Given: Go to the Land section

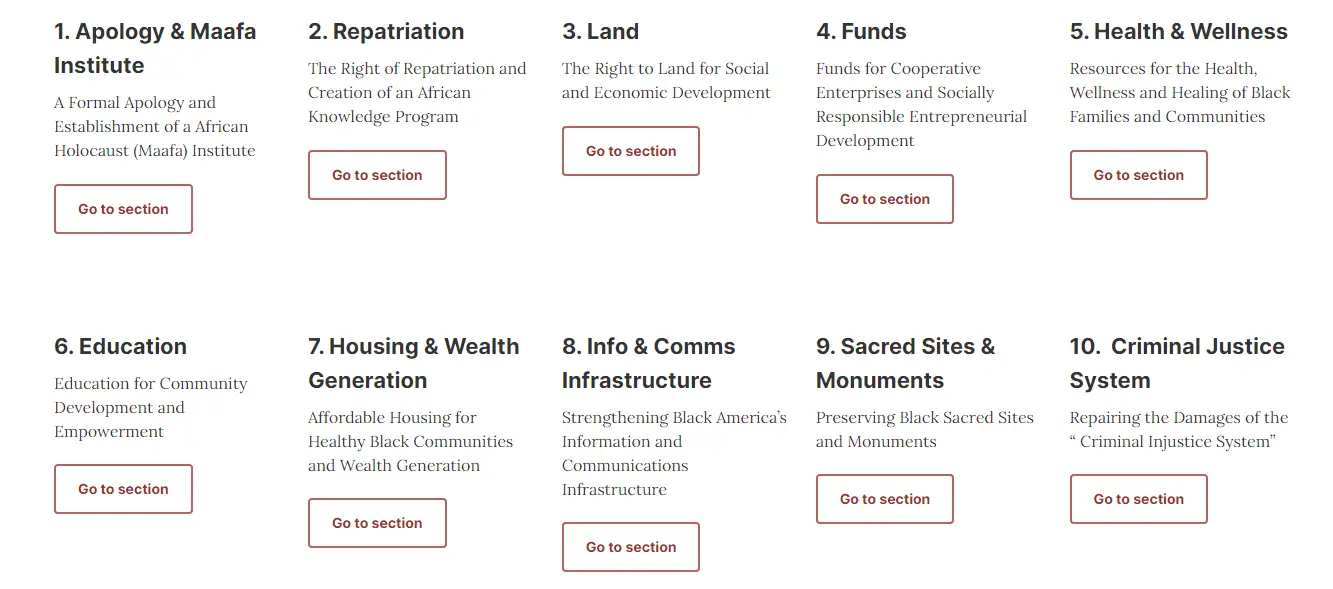Looking at the screenshot, I should point(631,151).
